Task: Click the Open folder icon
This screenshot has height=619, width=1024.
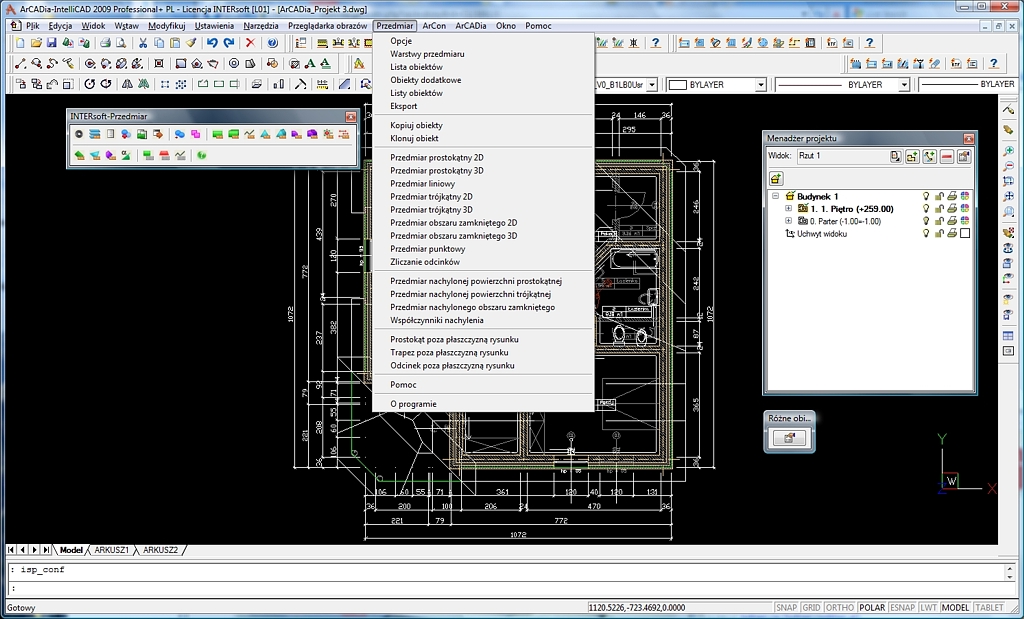Action: (x=36, y=43)
